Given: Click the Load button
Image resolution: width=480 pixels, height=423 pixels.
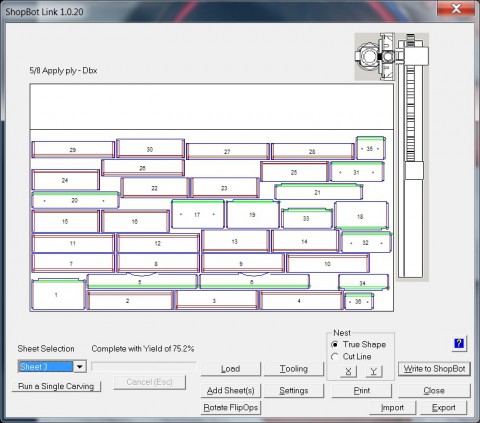Looking at the screenshot, I should click(230, 369).
